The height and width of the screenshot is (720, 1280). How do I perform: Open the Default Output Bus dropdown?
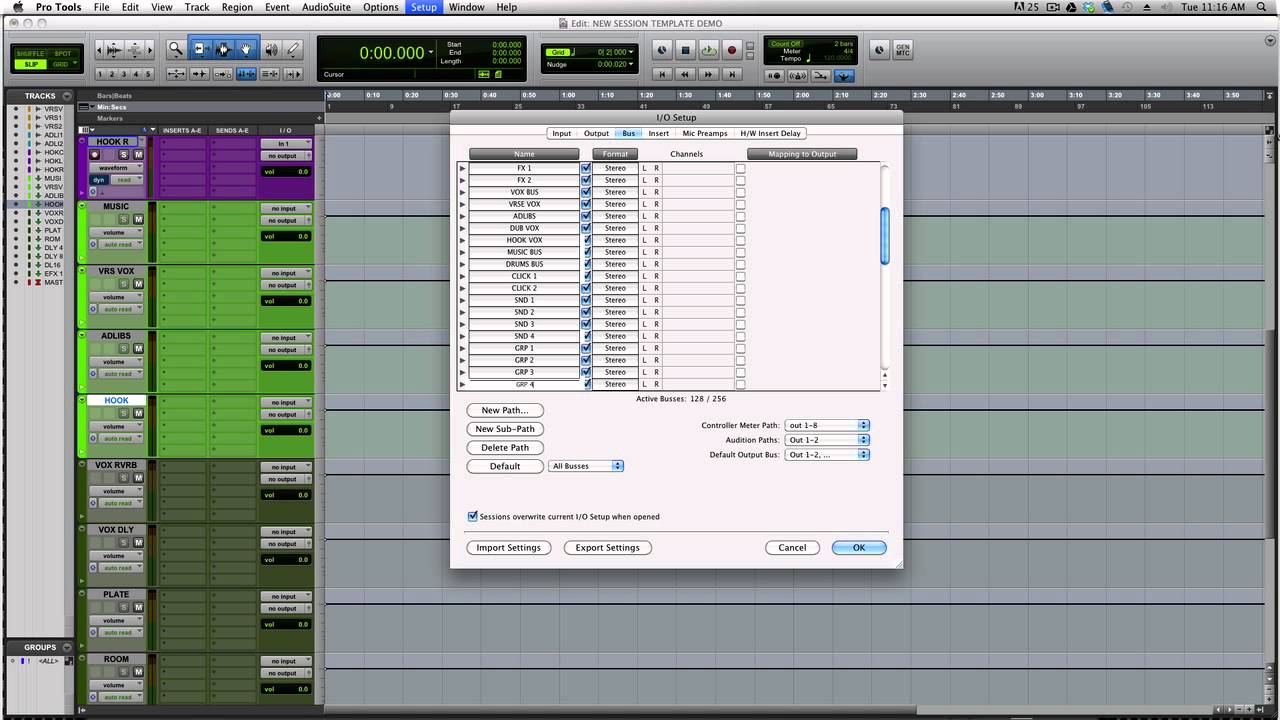tap(827, 455)
